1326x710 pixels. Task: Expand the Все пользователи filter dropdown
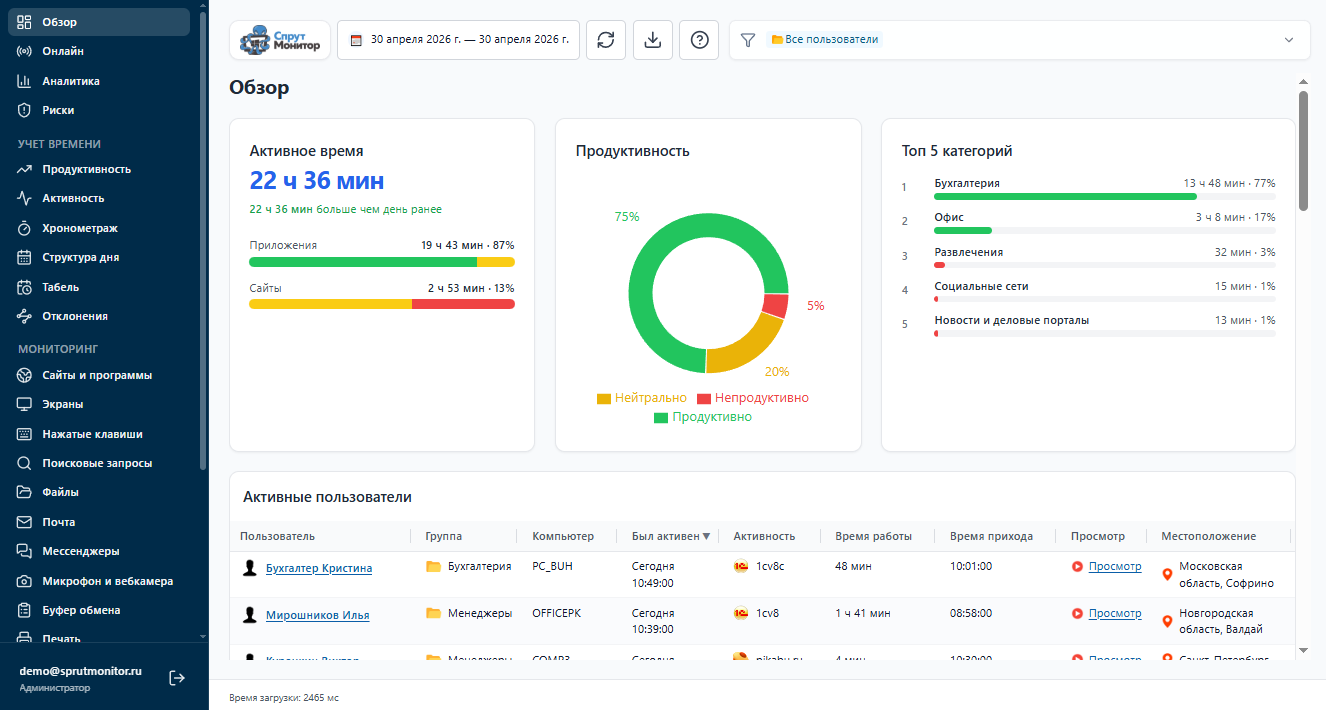pyautogui.click(x=1289, y=40)
